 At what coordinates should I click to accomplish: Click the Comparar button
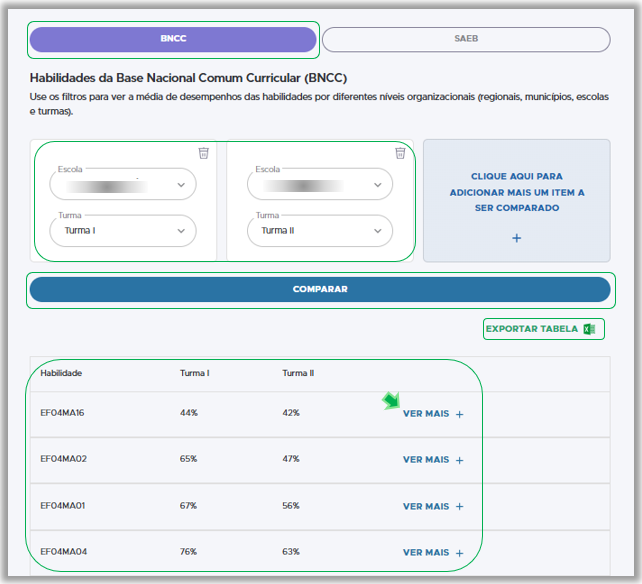pos(320,289)
